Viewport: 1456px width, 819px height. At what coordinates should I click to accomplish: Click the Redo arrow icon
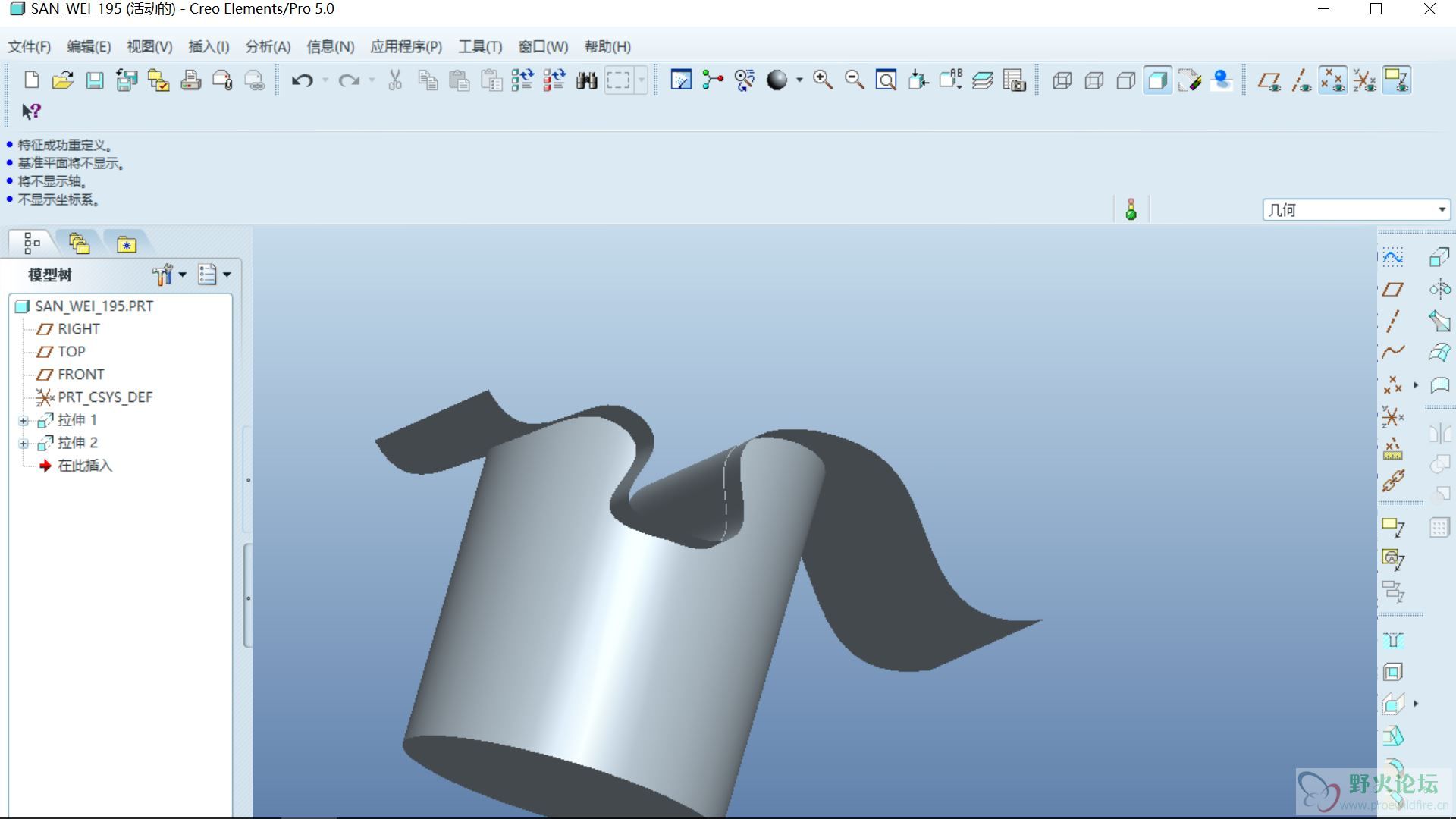click(x=349, y=80)
